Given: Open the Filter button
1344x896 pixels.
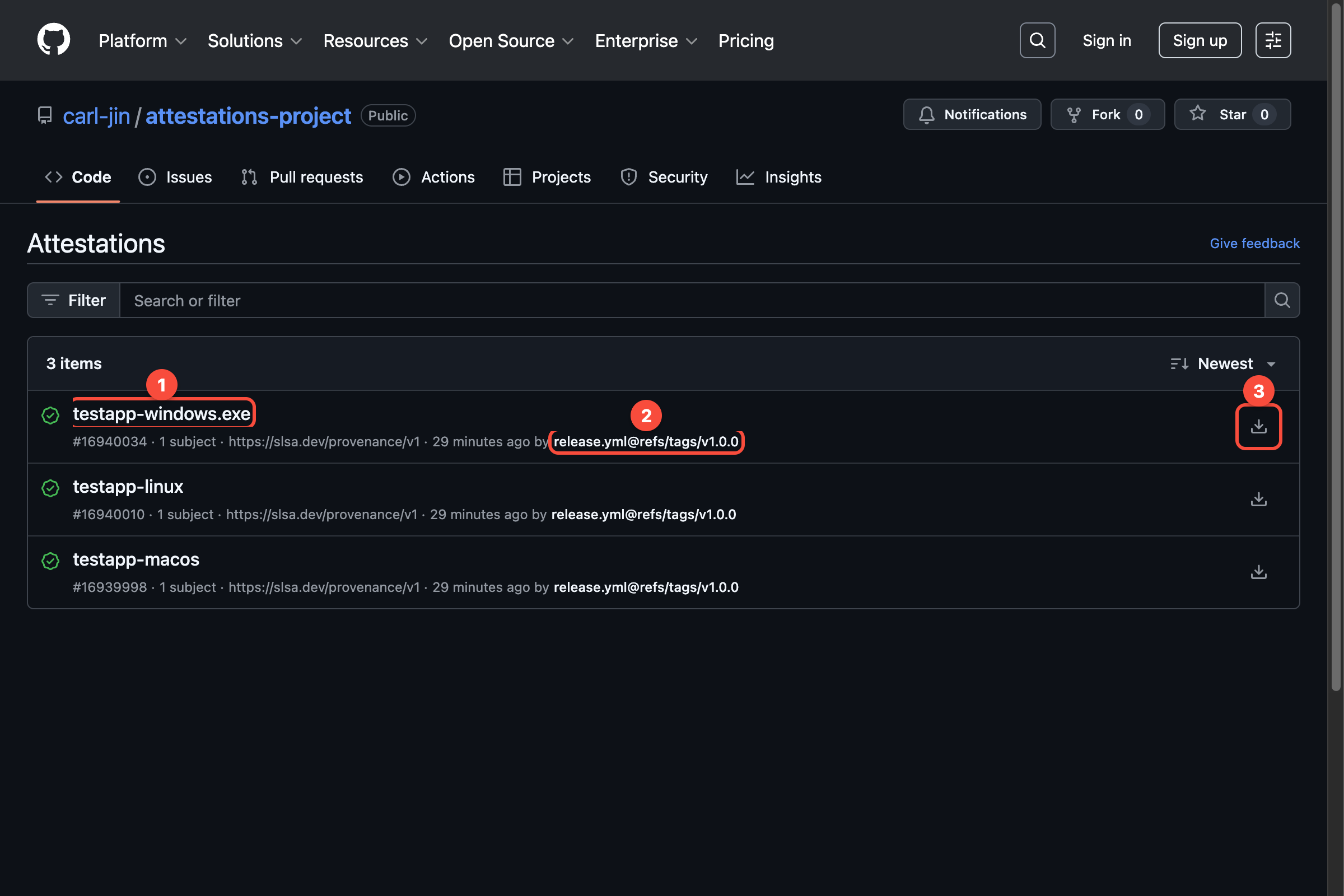Looking at the screenshot, I should click(74, 300).
